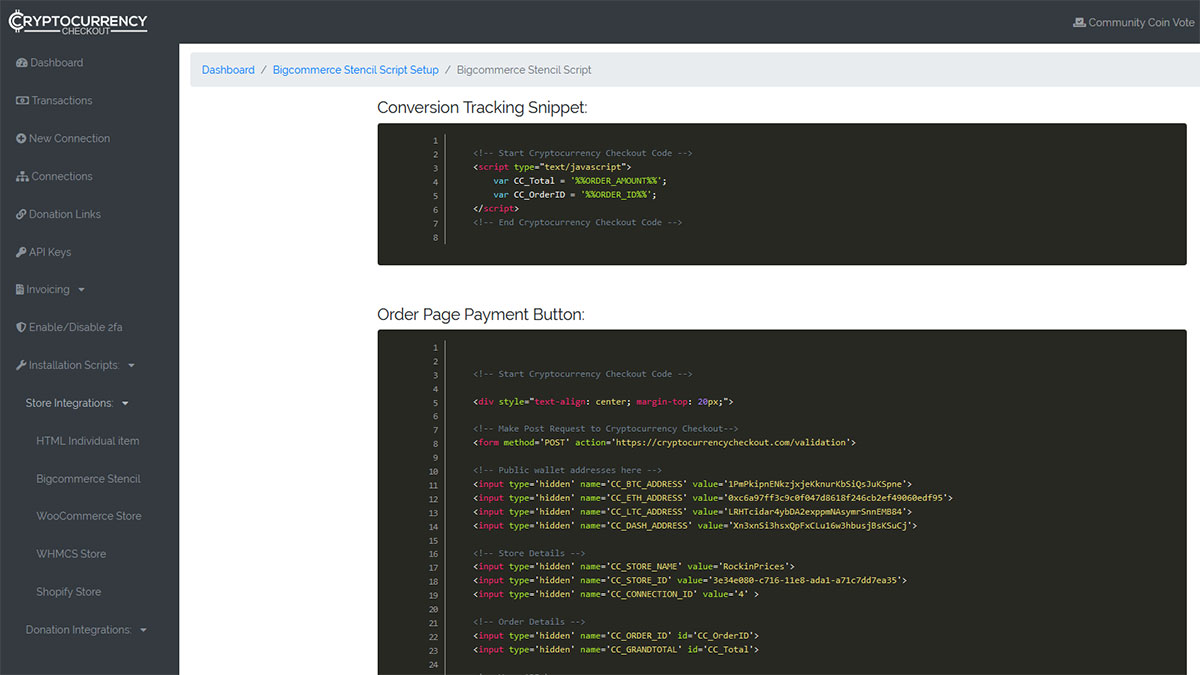1200x675 pixels.
Task: Open WooCommerce Store integration
Action: click(x=89, y=516)
